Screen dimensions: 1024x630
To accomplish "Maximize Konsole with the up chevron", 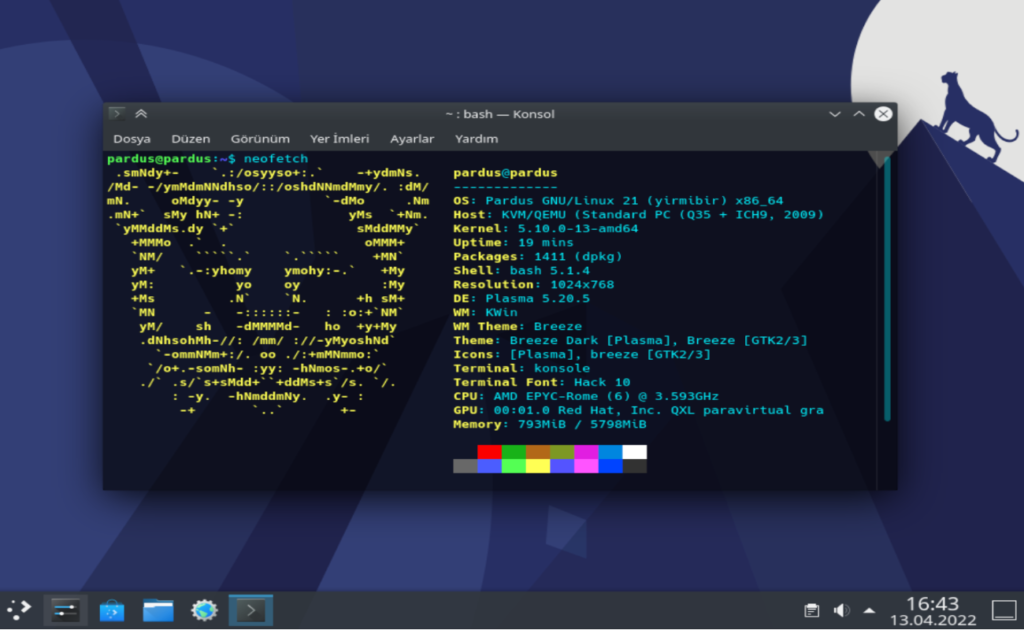I will [858, 114].
